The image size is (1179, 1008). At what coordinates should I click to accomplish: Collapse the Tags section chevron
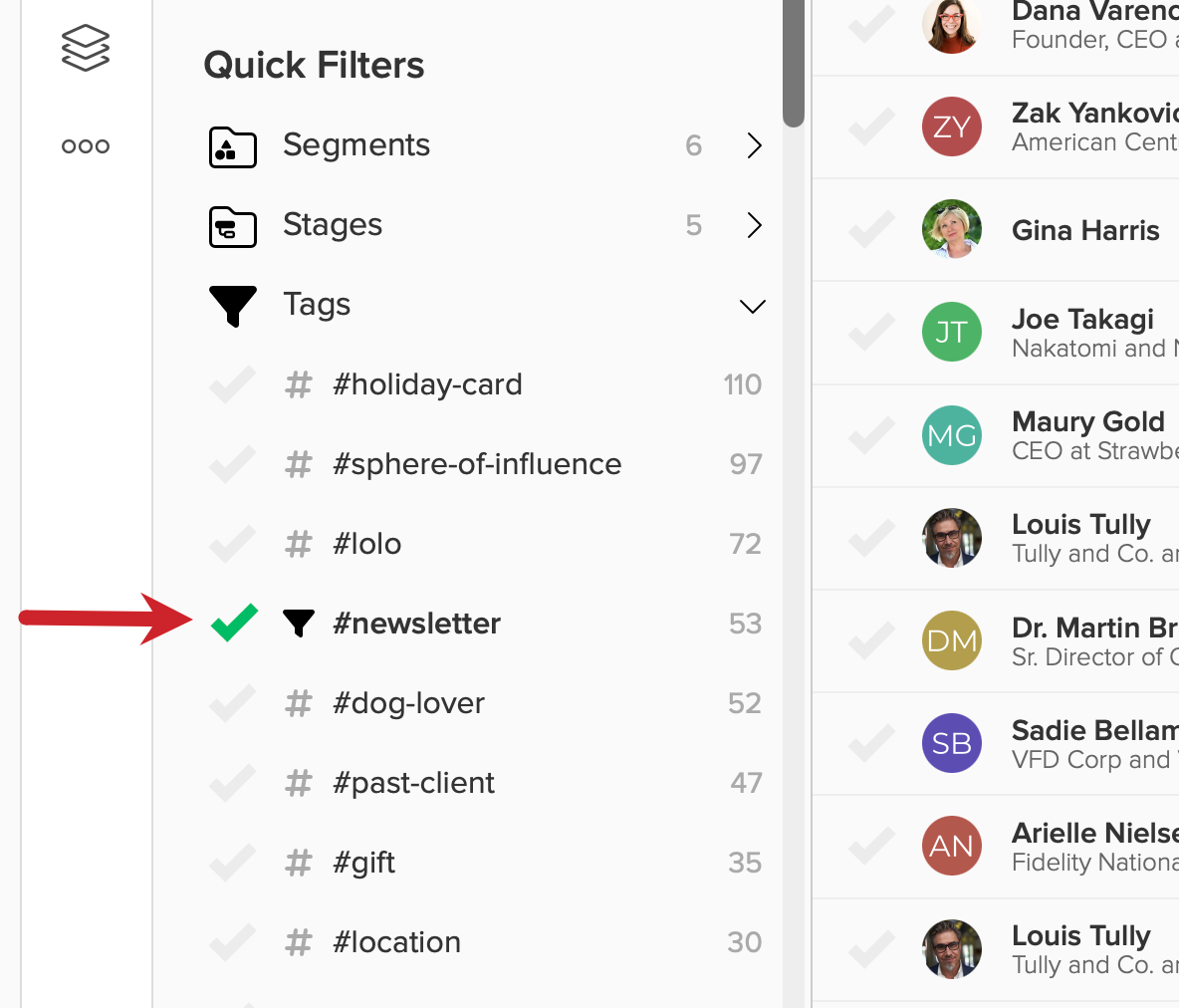pyautogui.click(x=753, y=306)
